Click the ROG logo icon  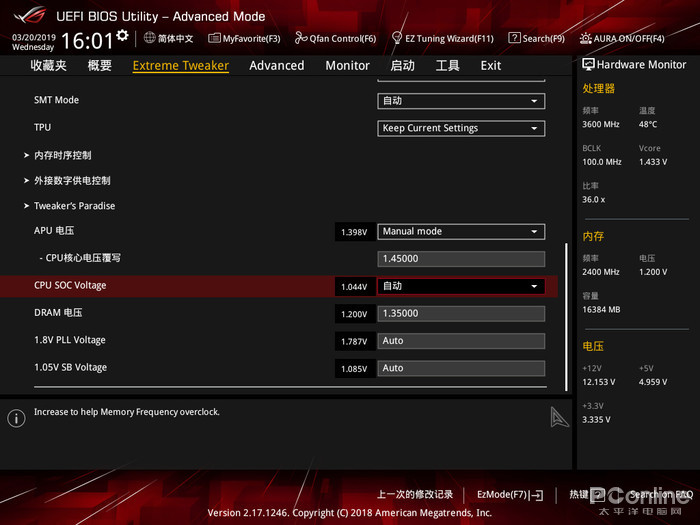(30, 15)
